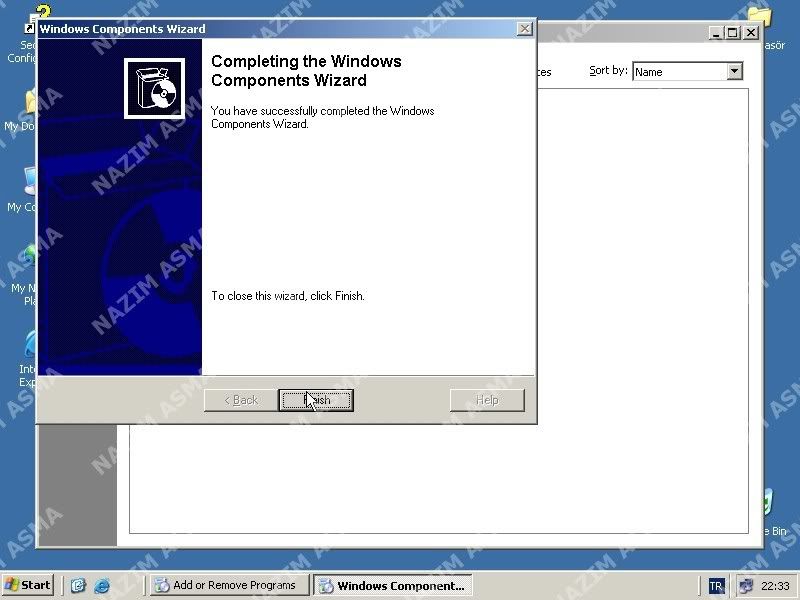Image resolution: width=800 pixels, height=600 pixels.
Task: Minimize the Add or Remove Programs window
Action: [716, 33]
